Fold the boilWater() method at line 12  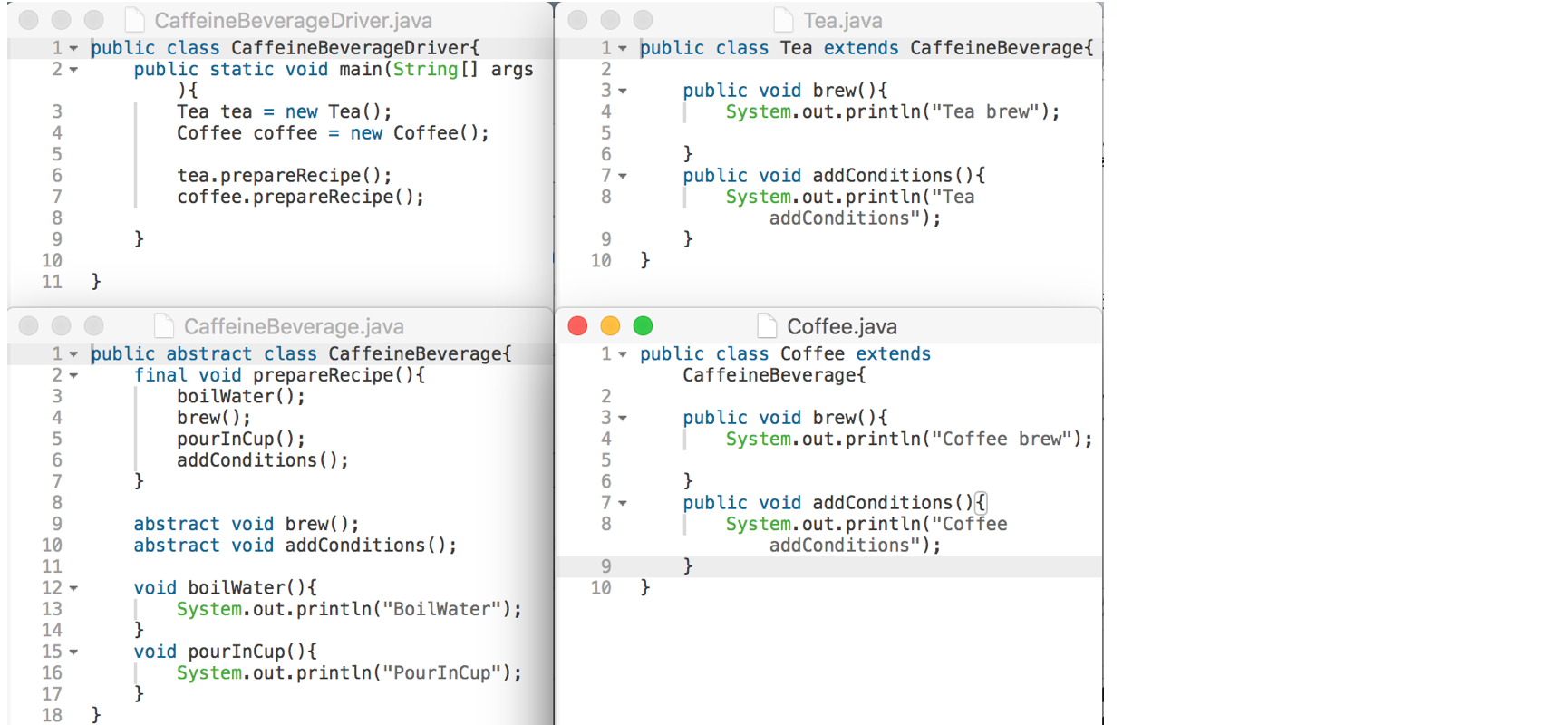click(73, 588)
